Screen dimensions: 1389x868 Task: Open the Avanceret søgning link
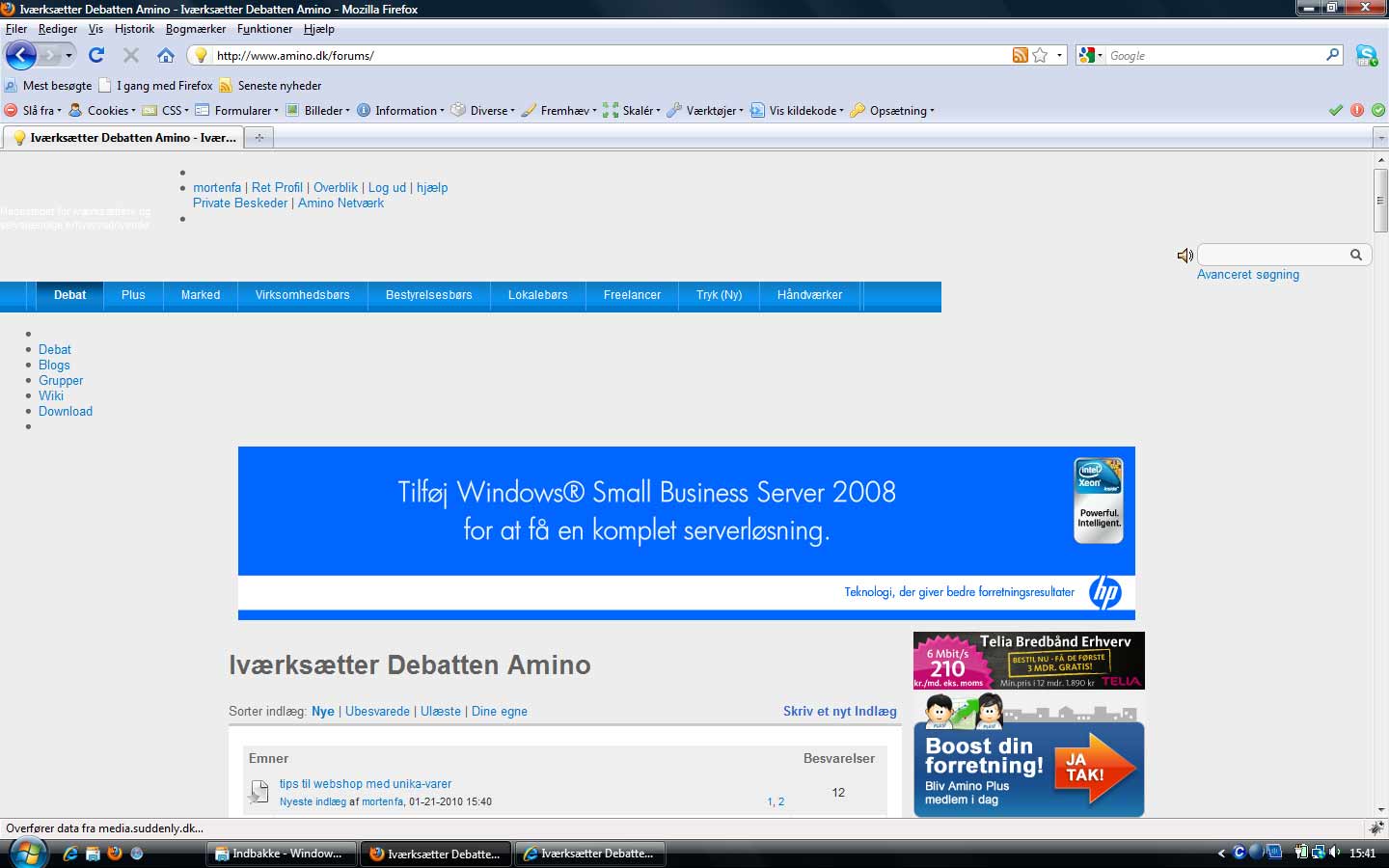point(1247,275)
